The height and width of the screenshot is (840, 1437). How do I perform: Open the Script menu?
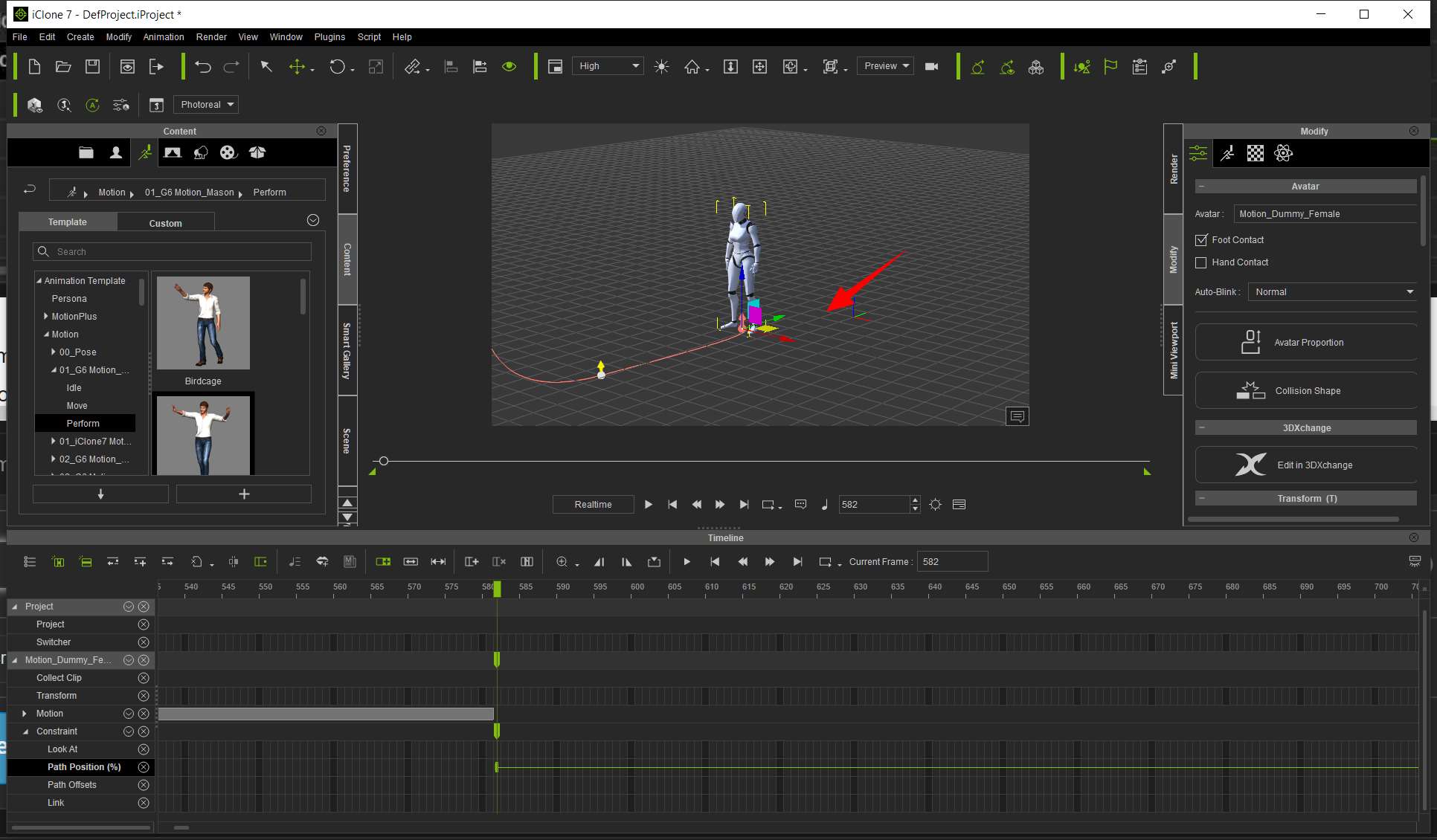(x=369, y=37)
